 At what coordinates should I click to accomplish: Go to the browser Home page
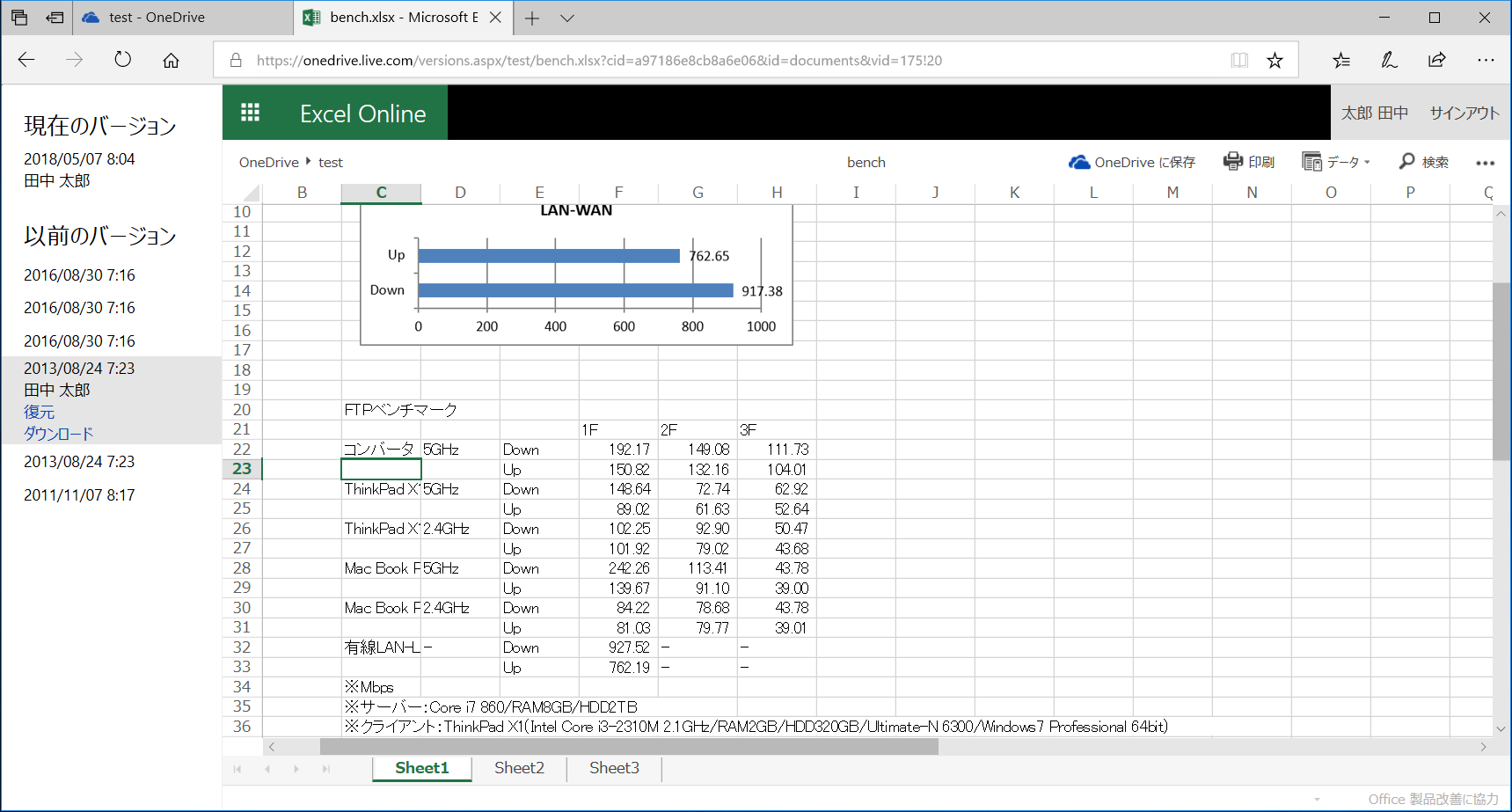(172, 60)
